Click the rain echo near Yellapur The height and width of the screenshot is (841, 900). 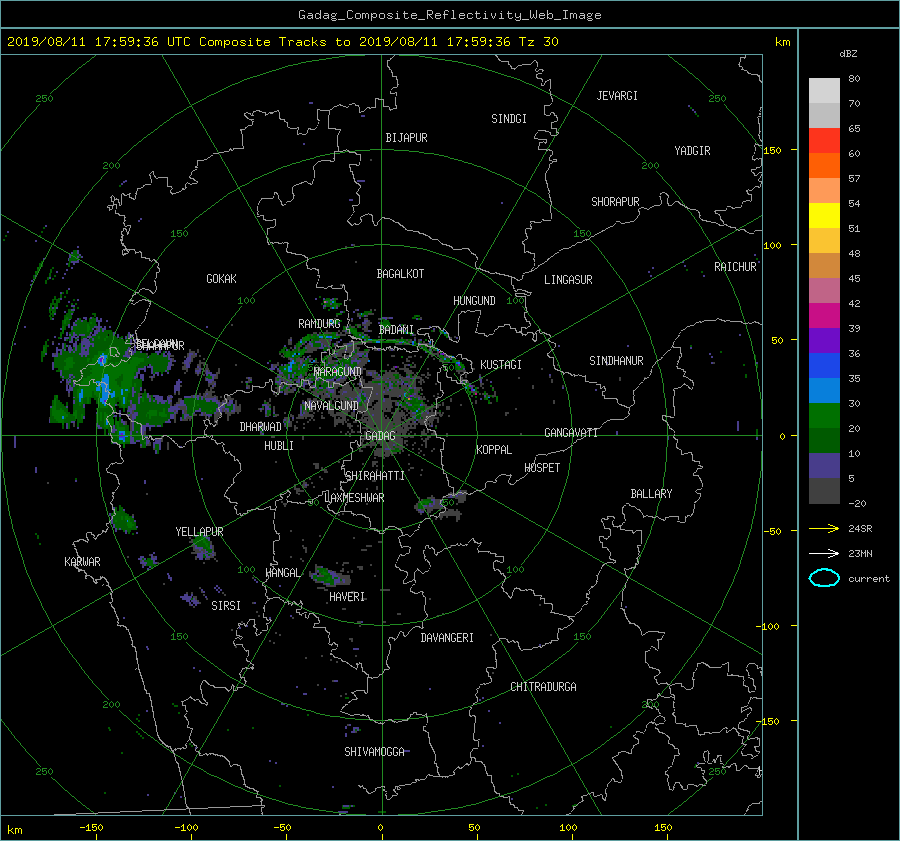click(203, 547)
